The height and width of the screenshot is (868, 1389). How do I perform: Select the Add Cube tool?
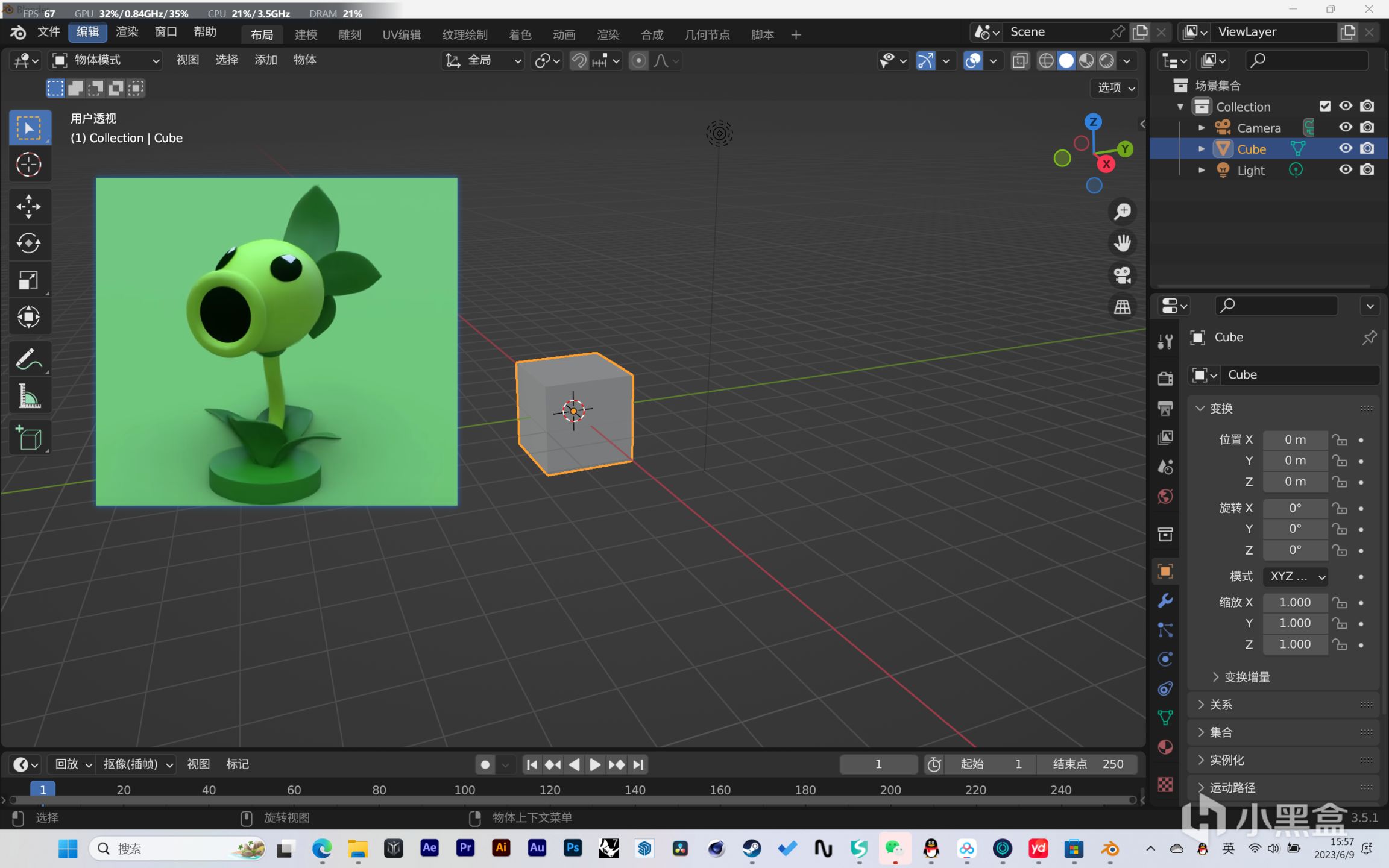(x=29, y=438)
